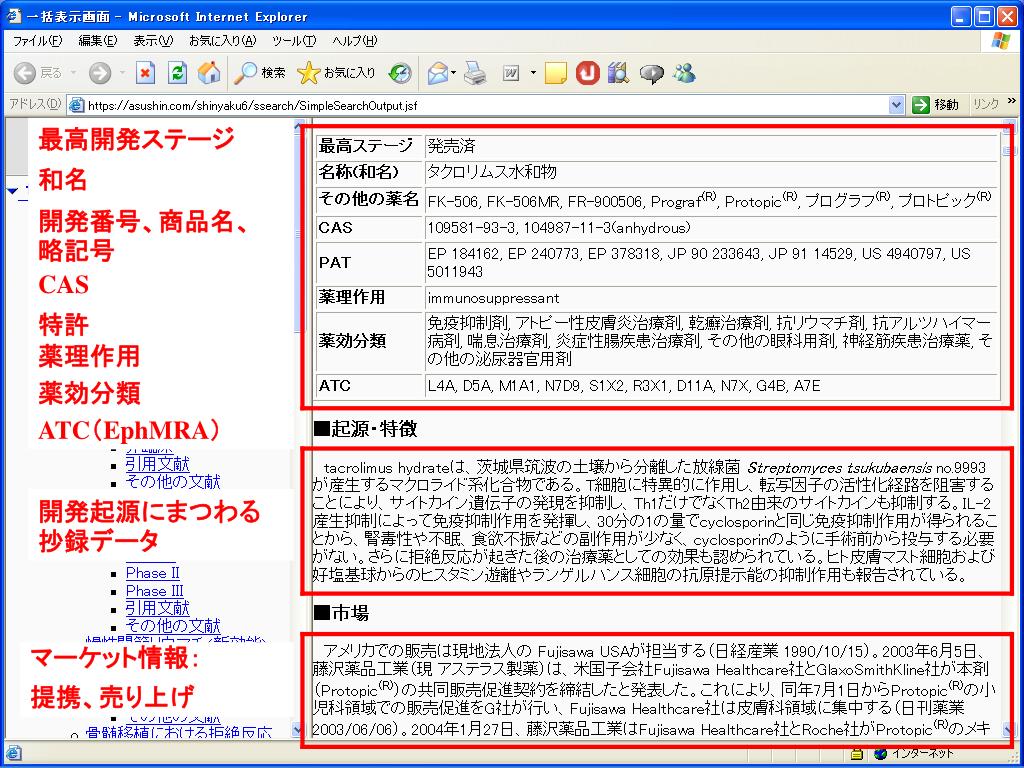Viewport: 1024px width, 768px height.
Task: Refresh the page with green arrows icon
Action: coord(177,73)
